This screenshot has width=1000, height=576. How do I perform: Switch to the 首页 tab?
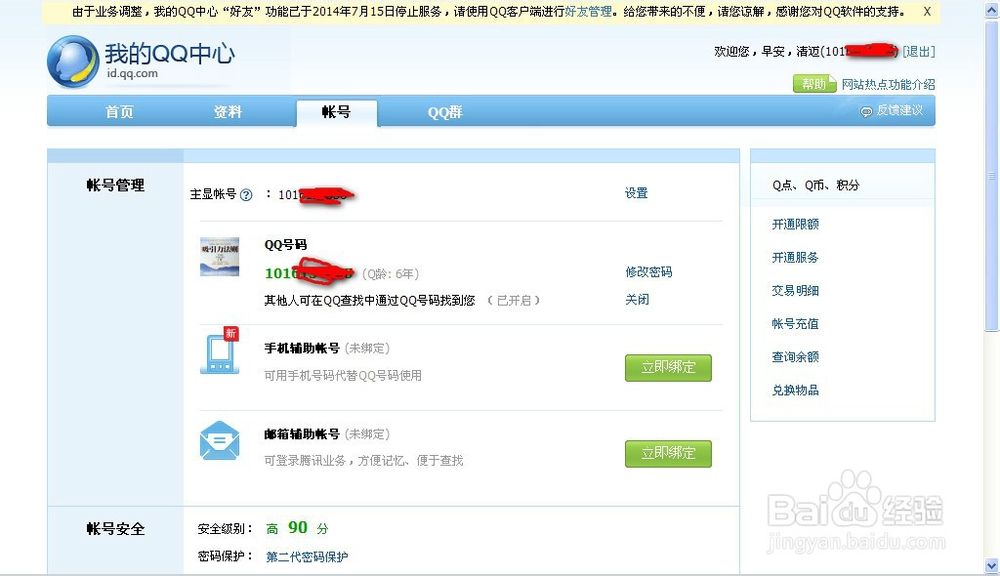click(119, 112)
